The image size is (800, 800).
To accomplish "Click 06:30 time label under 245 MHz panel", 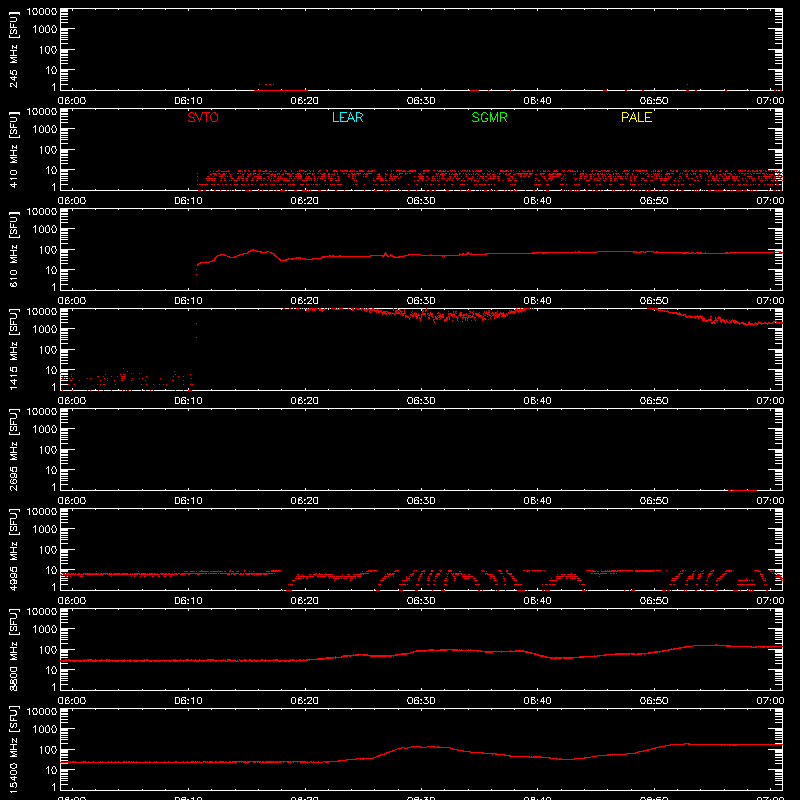I will tap(421, 101).
